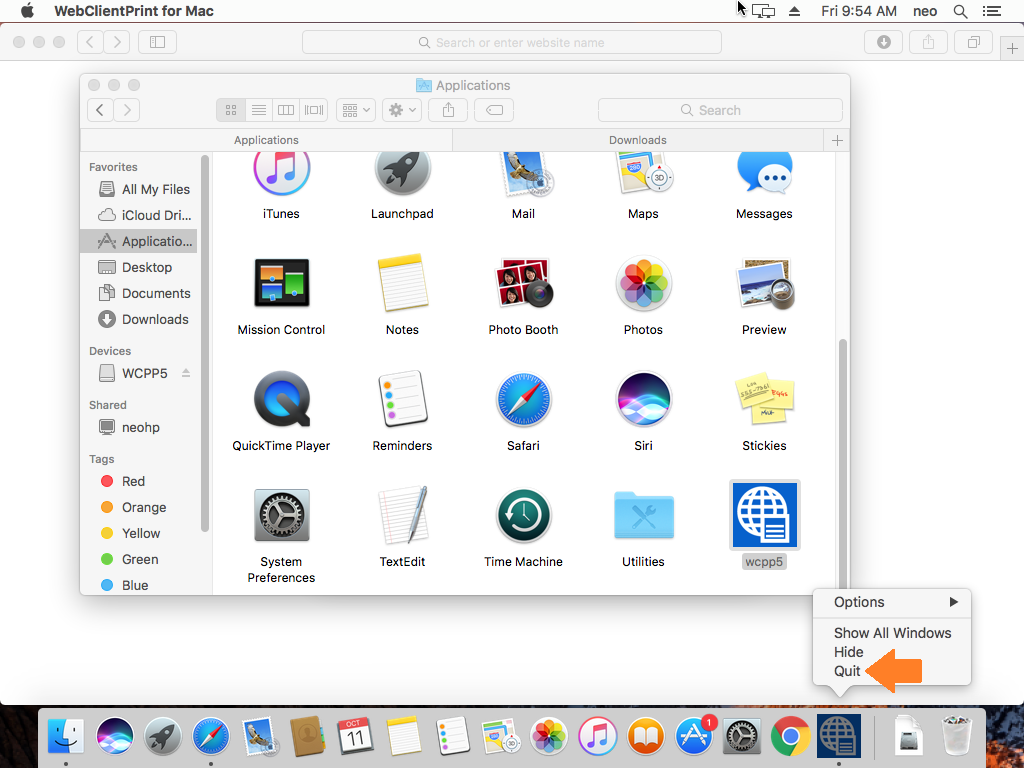This screenshot has width=1024, height=768.
Task: Select the TextEdit app icon
Action: tap(402, 515)
